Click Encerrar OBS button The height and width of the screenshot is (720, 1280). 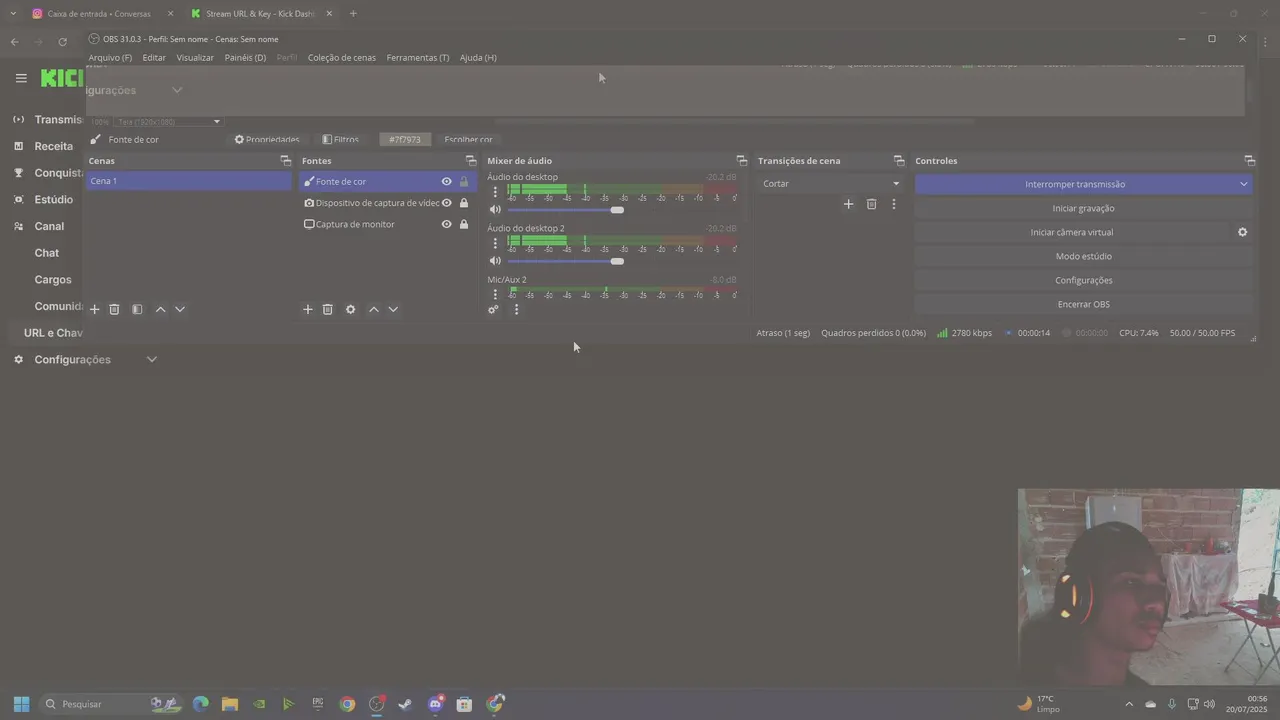pos(1083,304)
